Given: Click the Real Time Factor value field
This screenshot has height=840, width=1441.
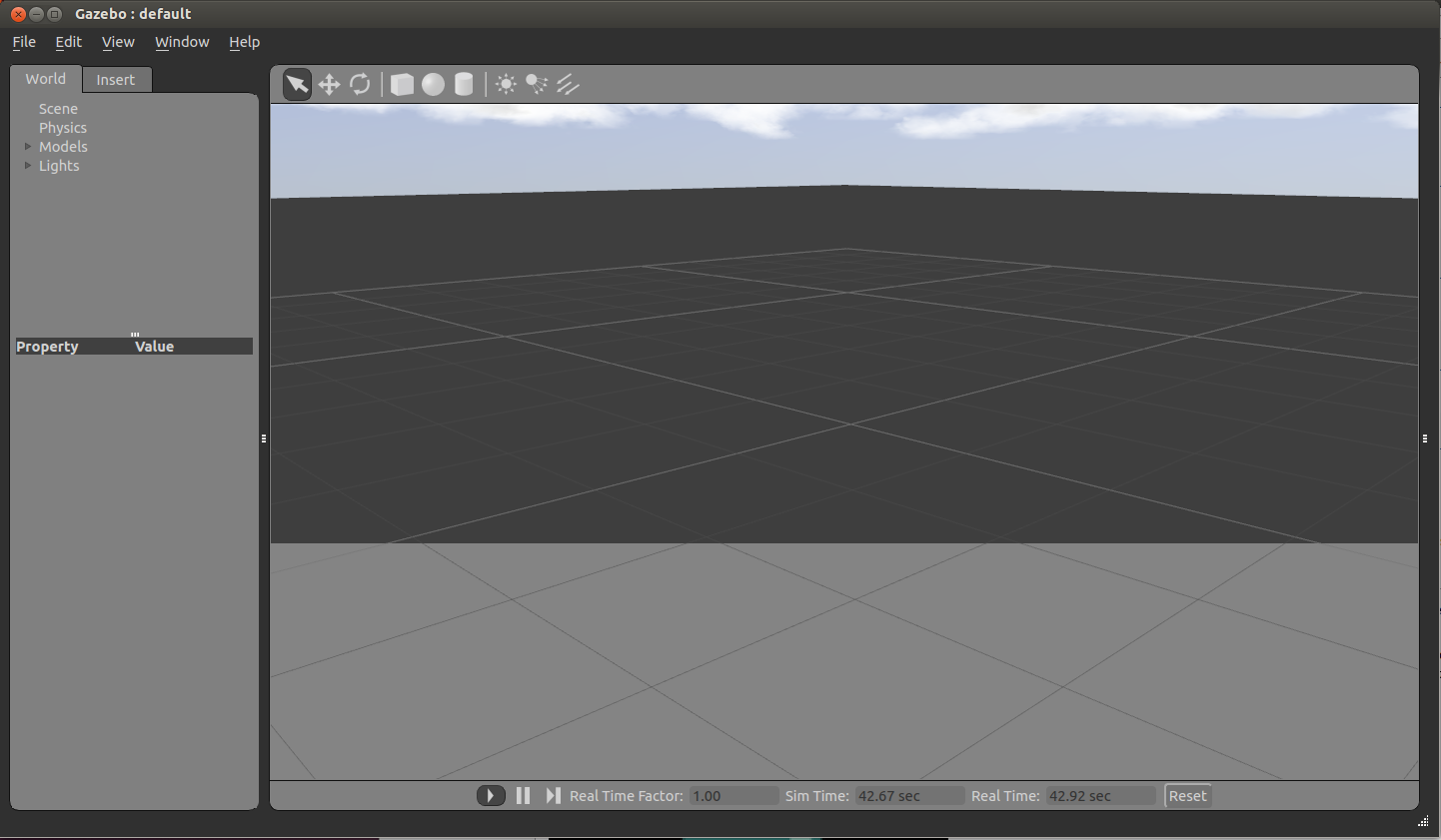Looking at the screenshot, I should point(733,796).
